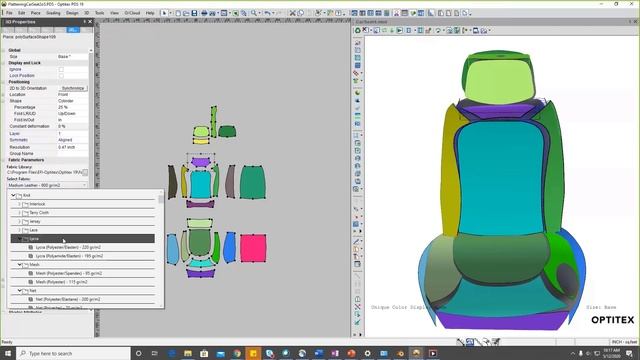The image size is (640, 360).
Task: Click the New document icon
Action: tap(178, 13)
